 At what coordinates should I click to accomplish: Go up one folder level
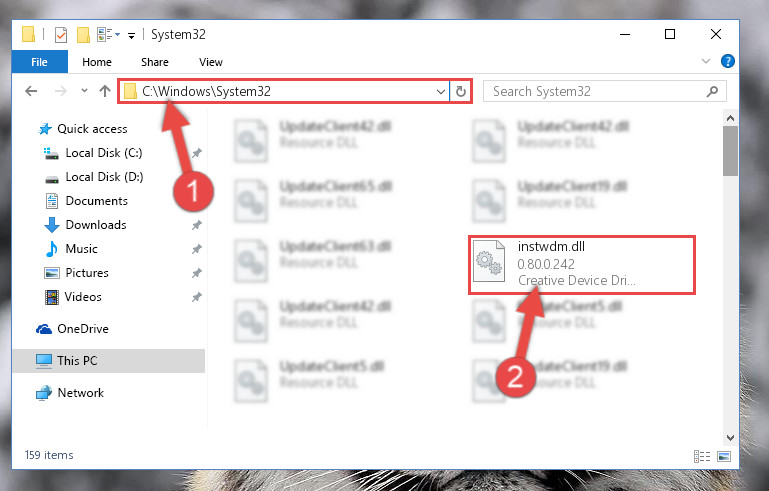[104, 91]
